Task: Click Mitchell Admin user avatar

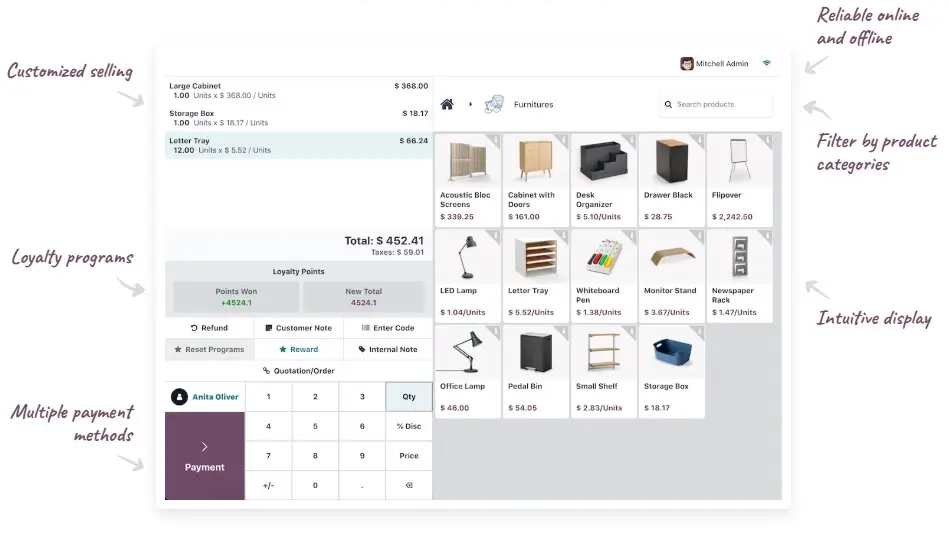Action: click(x=687, y=64)
